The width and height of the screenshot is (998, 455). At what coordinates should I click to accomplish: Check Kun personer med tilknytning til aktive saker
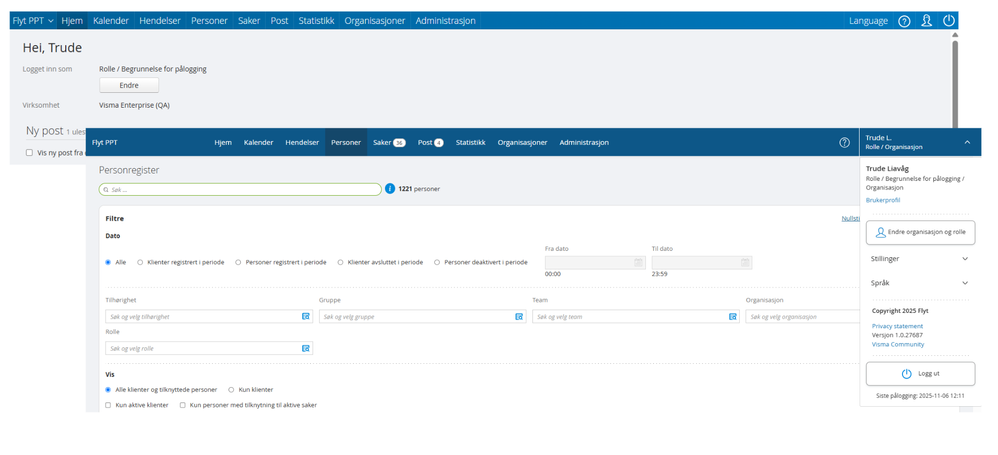click(183, 405)
